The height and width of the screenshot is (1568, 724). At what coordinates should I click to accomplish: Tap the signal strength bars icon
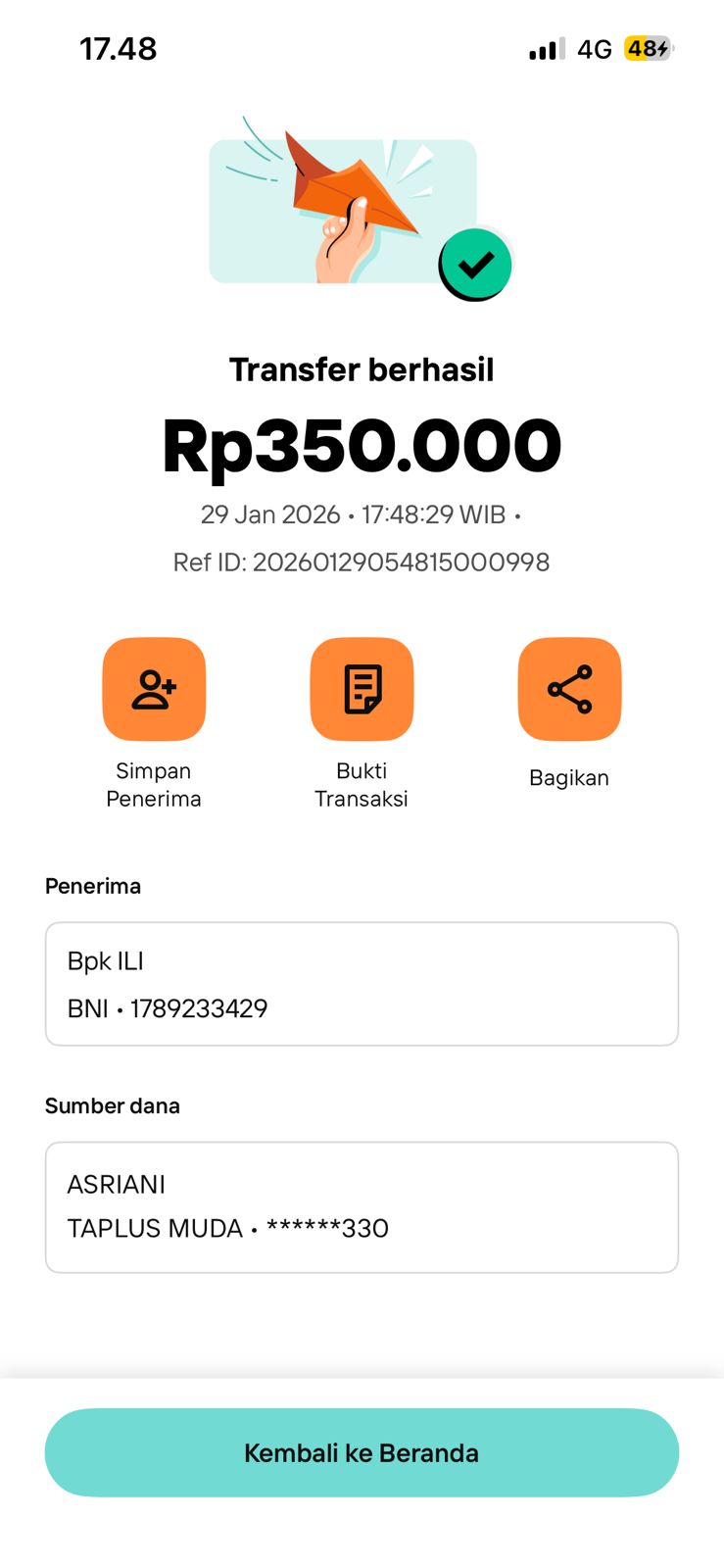[x=547, y=49]
